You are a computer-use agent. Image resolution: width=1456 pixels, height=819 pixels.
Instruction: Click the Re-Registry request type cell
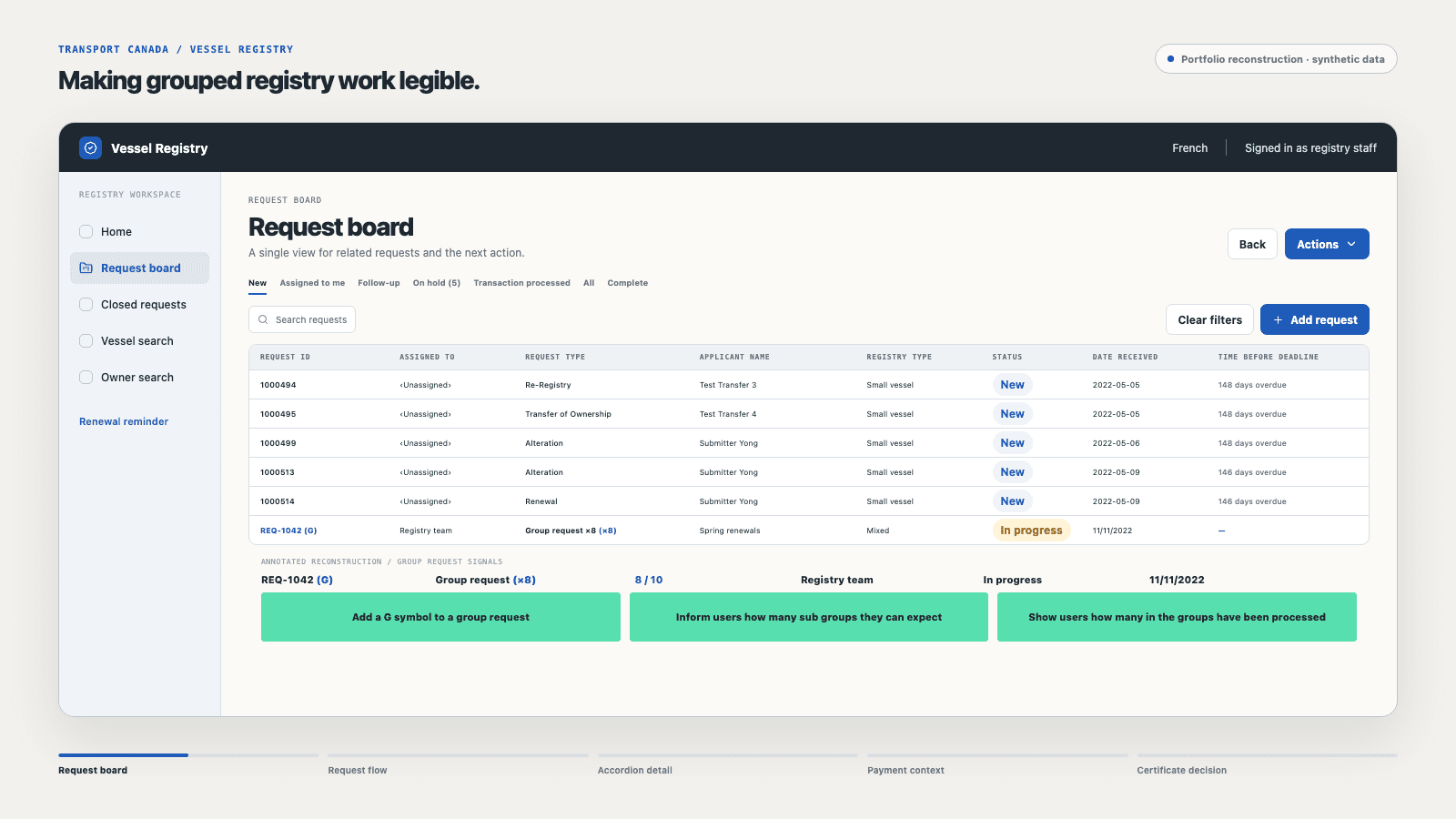coord(548,385)
